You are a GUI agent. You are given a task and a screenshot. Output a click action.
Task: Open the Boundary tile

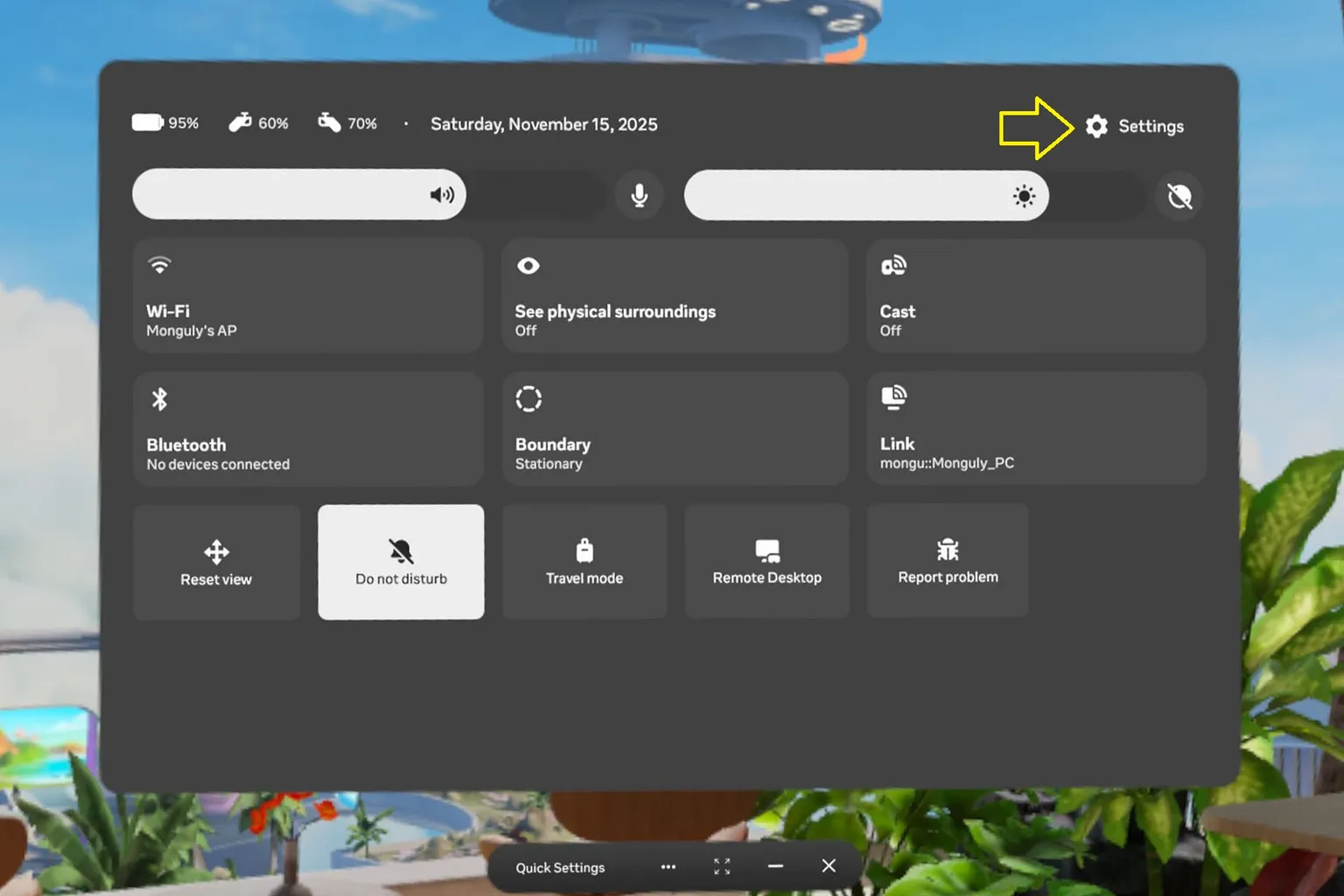click(x=675, y=429)
